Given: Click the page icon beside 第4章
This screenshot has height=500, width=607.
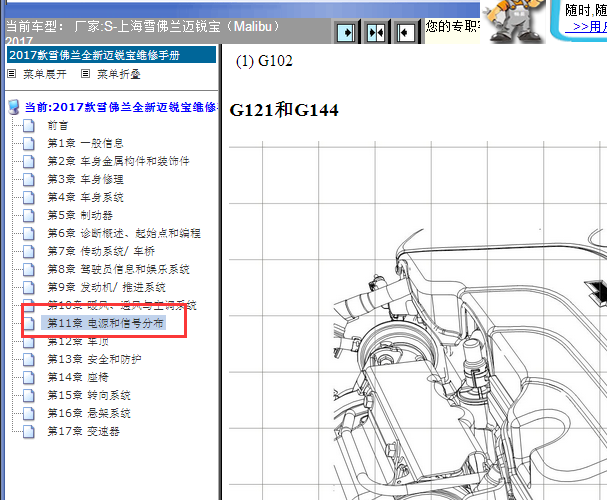Looking at the screenshot, I should point(28,198).
